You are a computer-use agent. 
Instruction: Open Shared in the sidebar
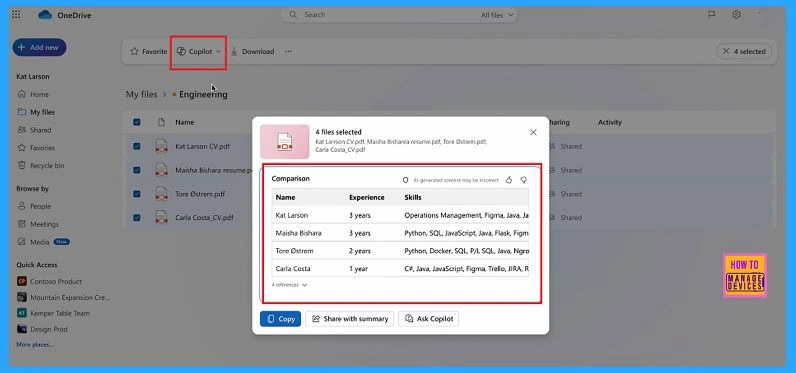click(35, 130)
